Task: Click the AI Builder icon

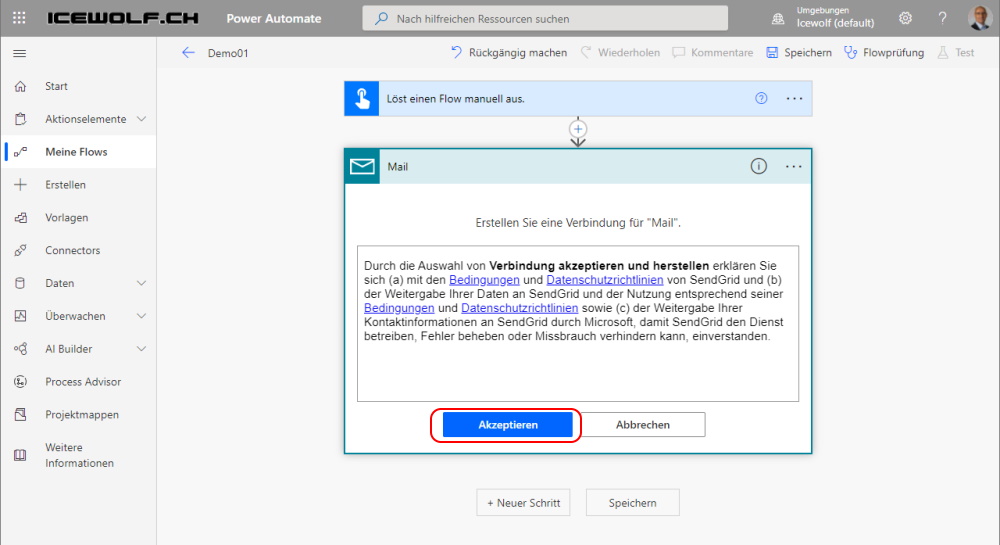Action: pyautogui.click(x=20, y=349)
